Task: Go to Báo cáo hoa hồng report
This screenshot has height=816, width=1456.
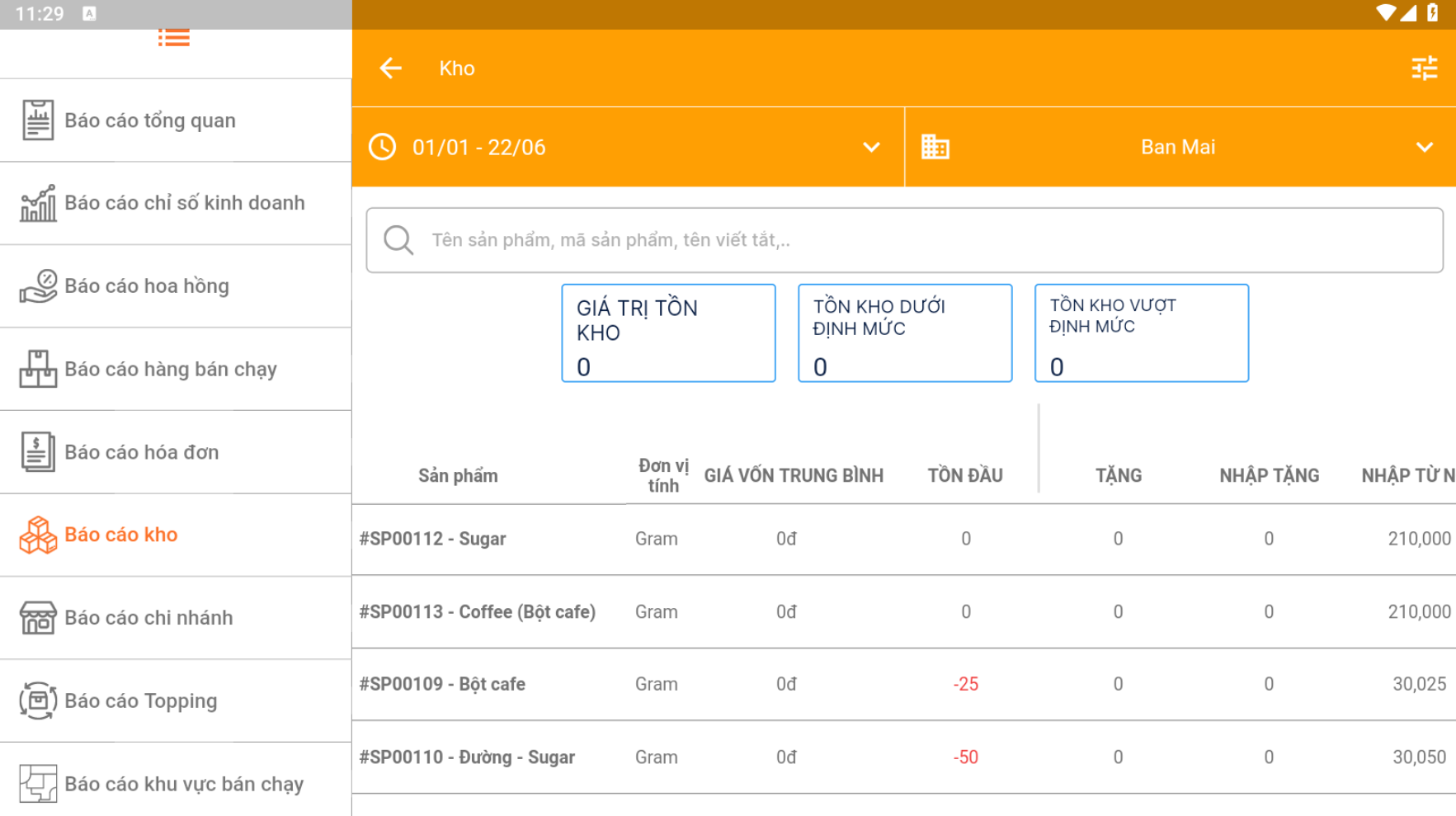Action: [147, 286]
